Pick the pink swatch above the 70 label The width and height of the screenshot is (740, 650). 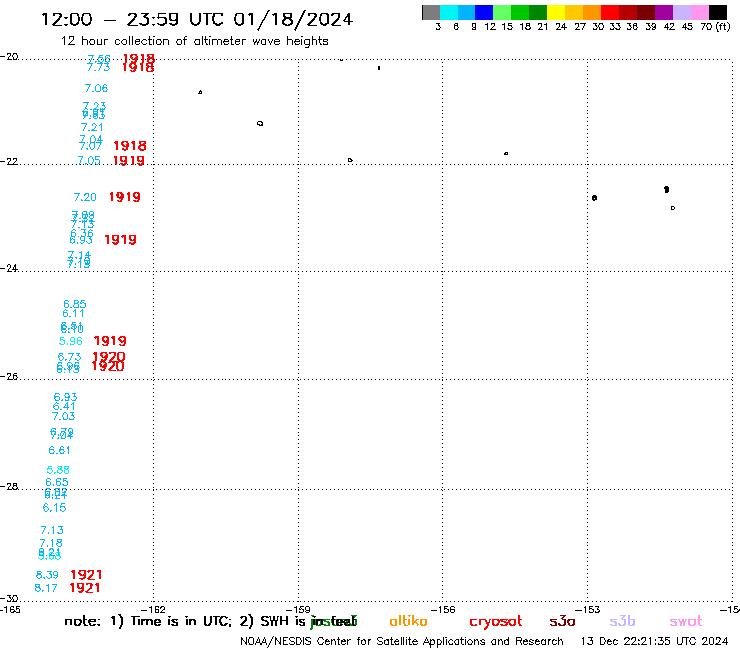click(x=699, y=12)
